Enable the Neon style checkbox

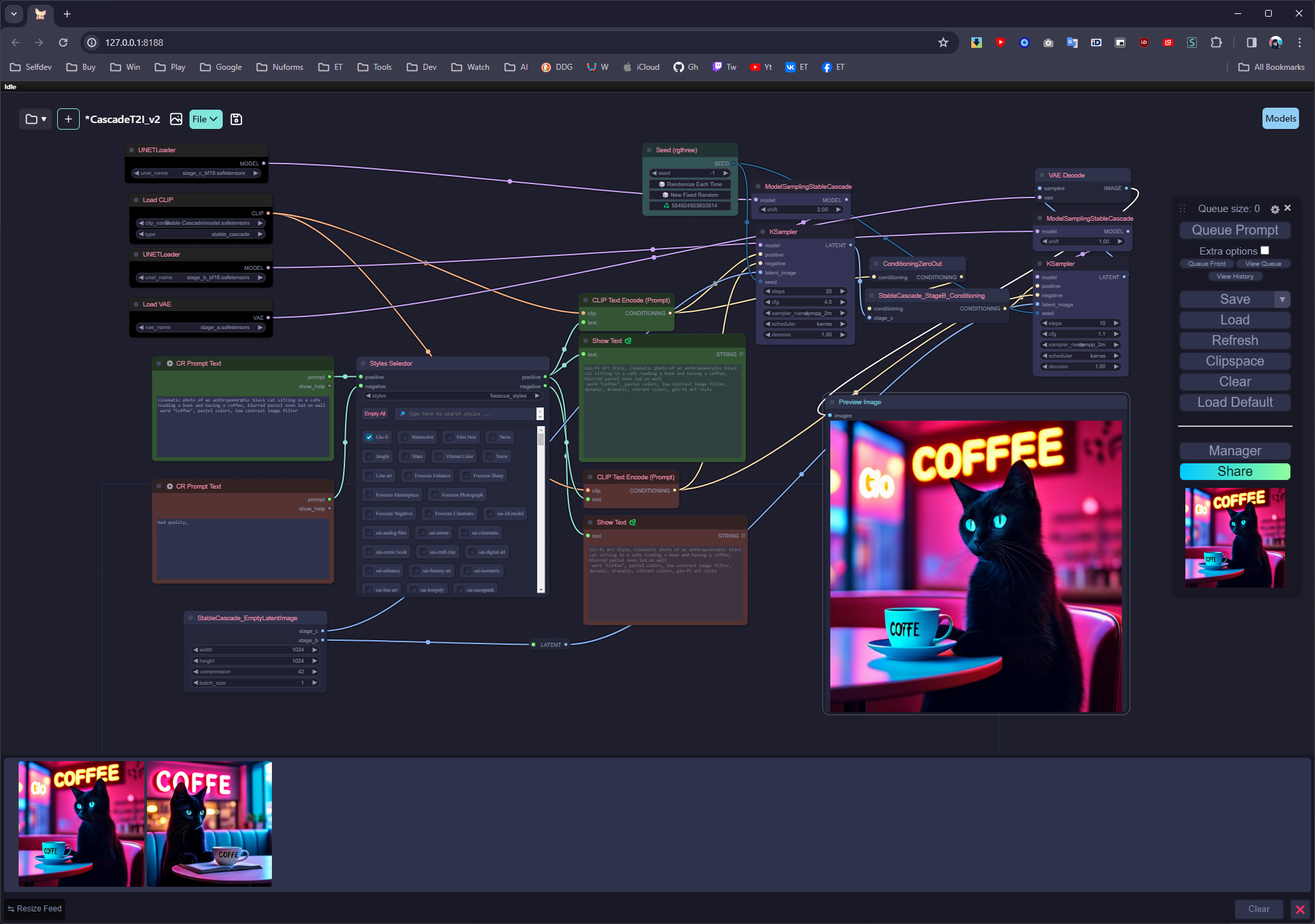[493, 437]
